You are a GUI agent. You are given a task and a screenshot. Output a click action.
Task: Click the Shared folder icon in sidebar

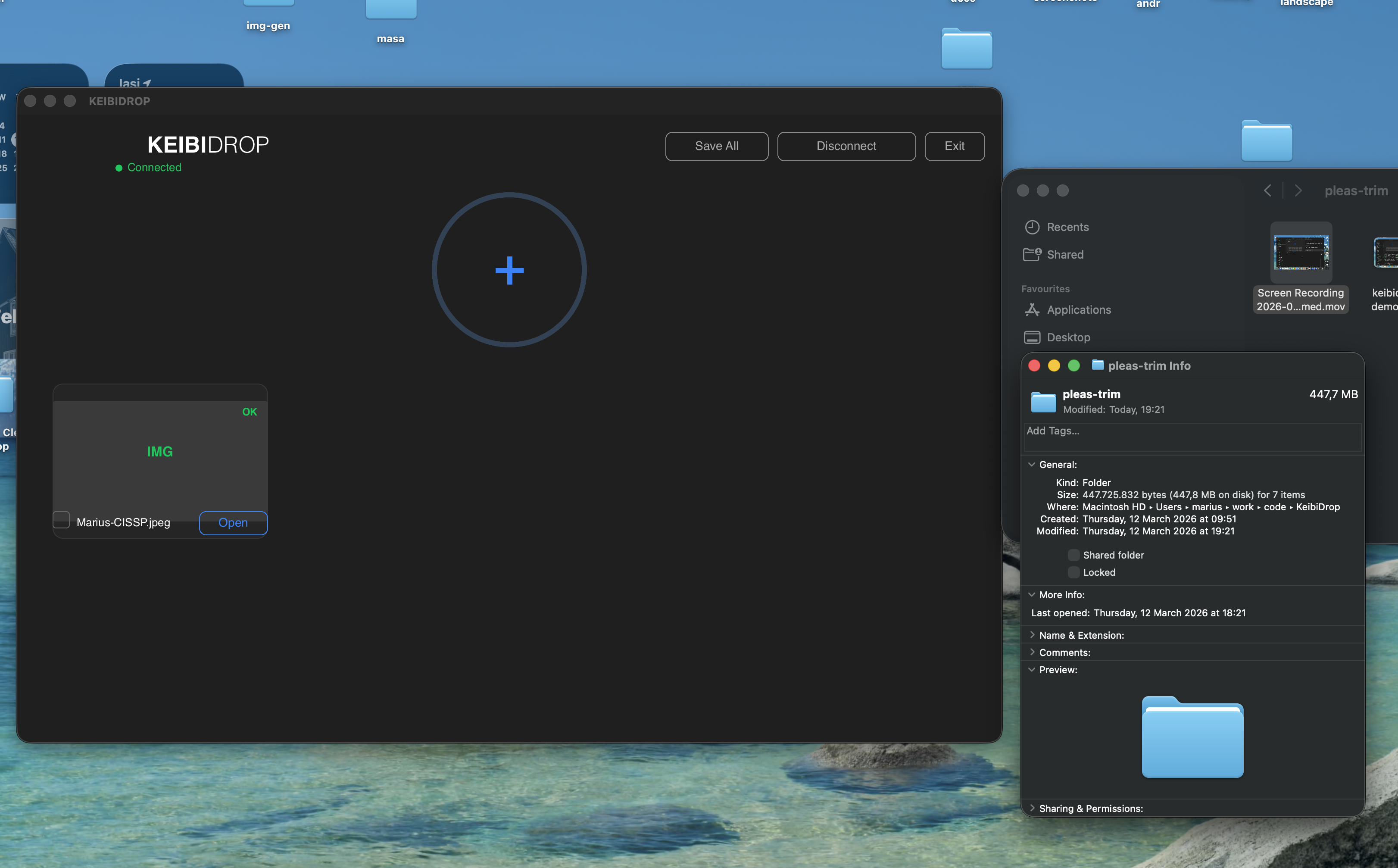coord(1032,254)
